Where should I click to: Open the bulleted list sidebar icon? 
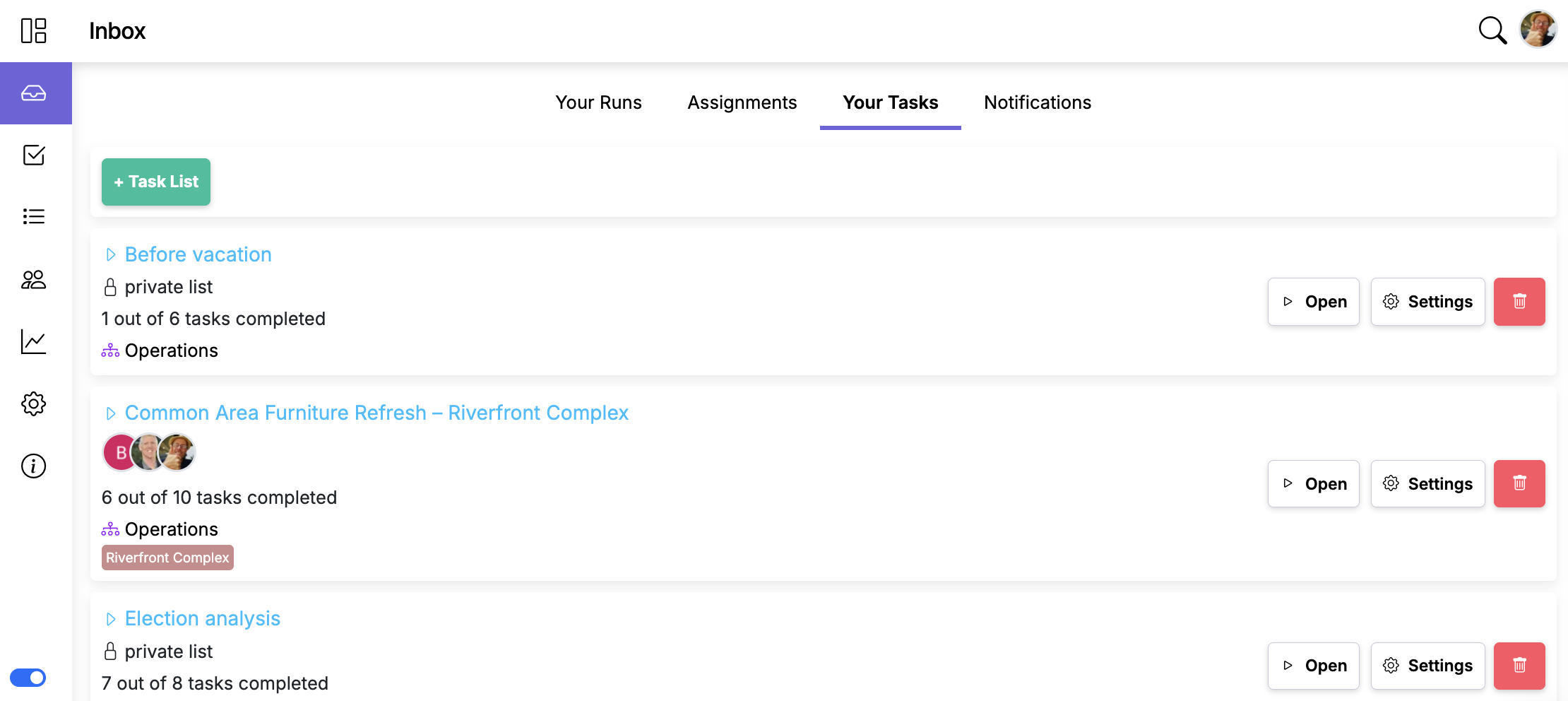click(34, 216)
